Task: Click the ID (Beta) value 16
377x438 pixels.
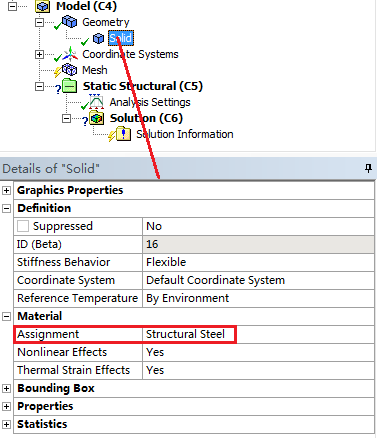Action: [x=258, y=244]
